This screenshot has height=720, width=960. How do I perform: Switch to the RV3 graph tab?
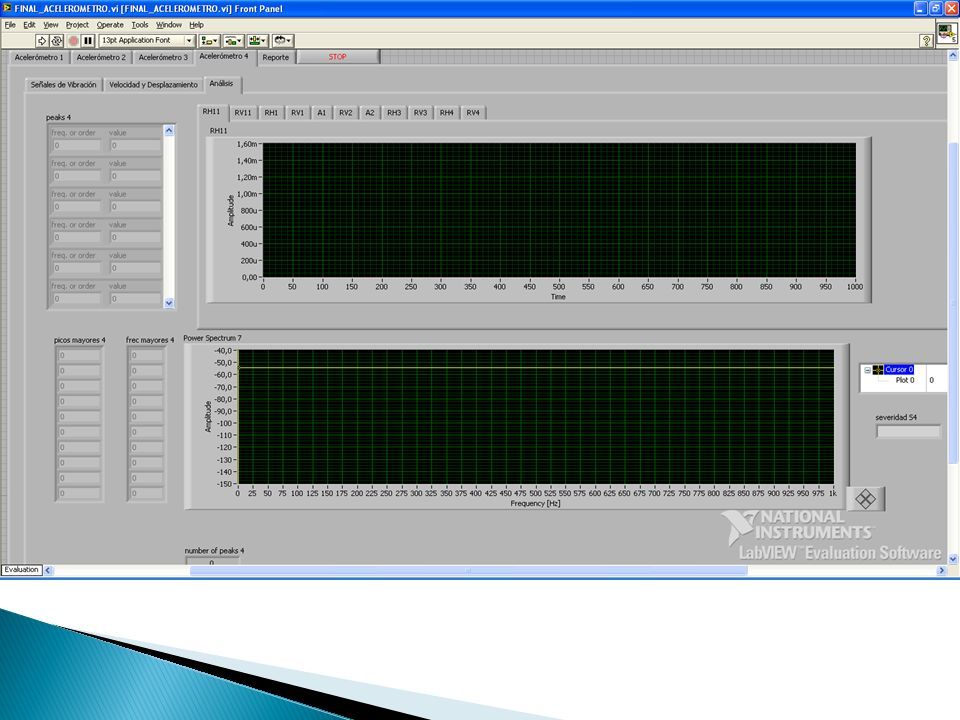click(x=420, y=113)
